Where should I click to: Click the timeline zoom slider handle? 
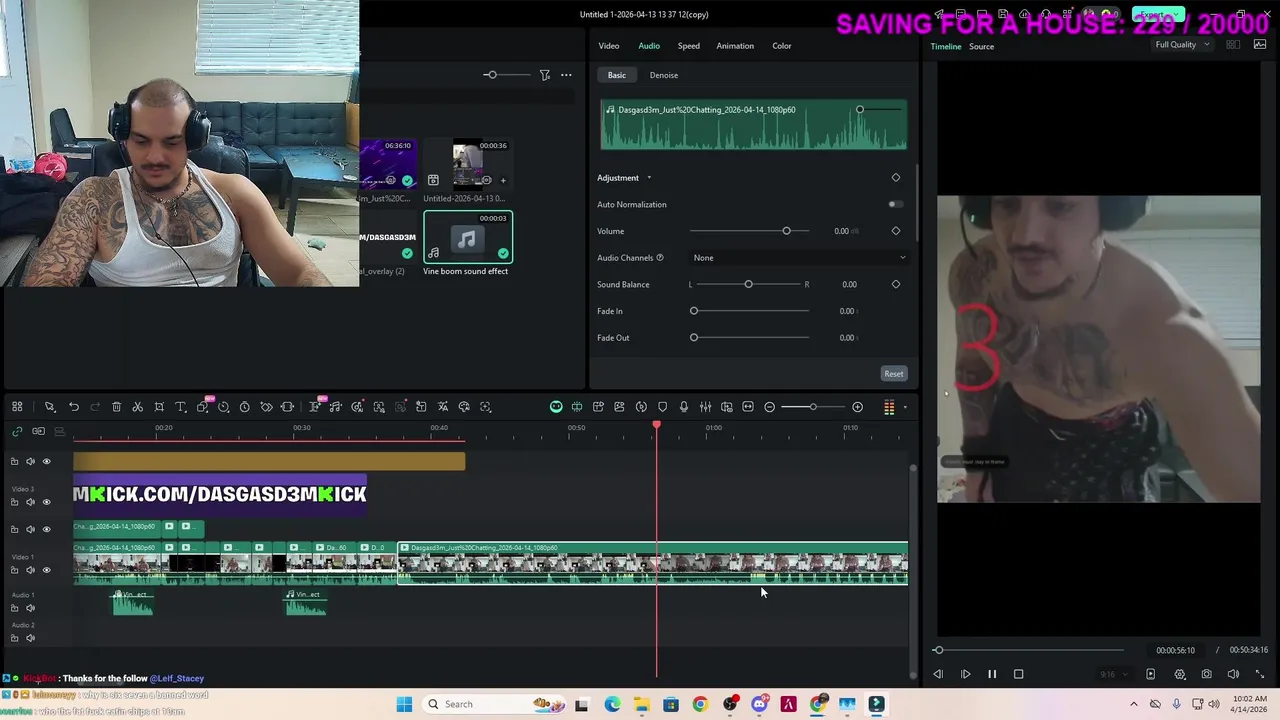pos(813,407)
